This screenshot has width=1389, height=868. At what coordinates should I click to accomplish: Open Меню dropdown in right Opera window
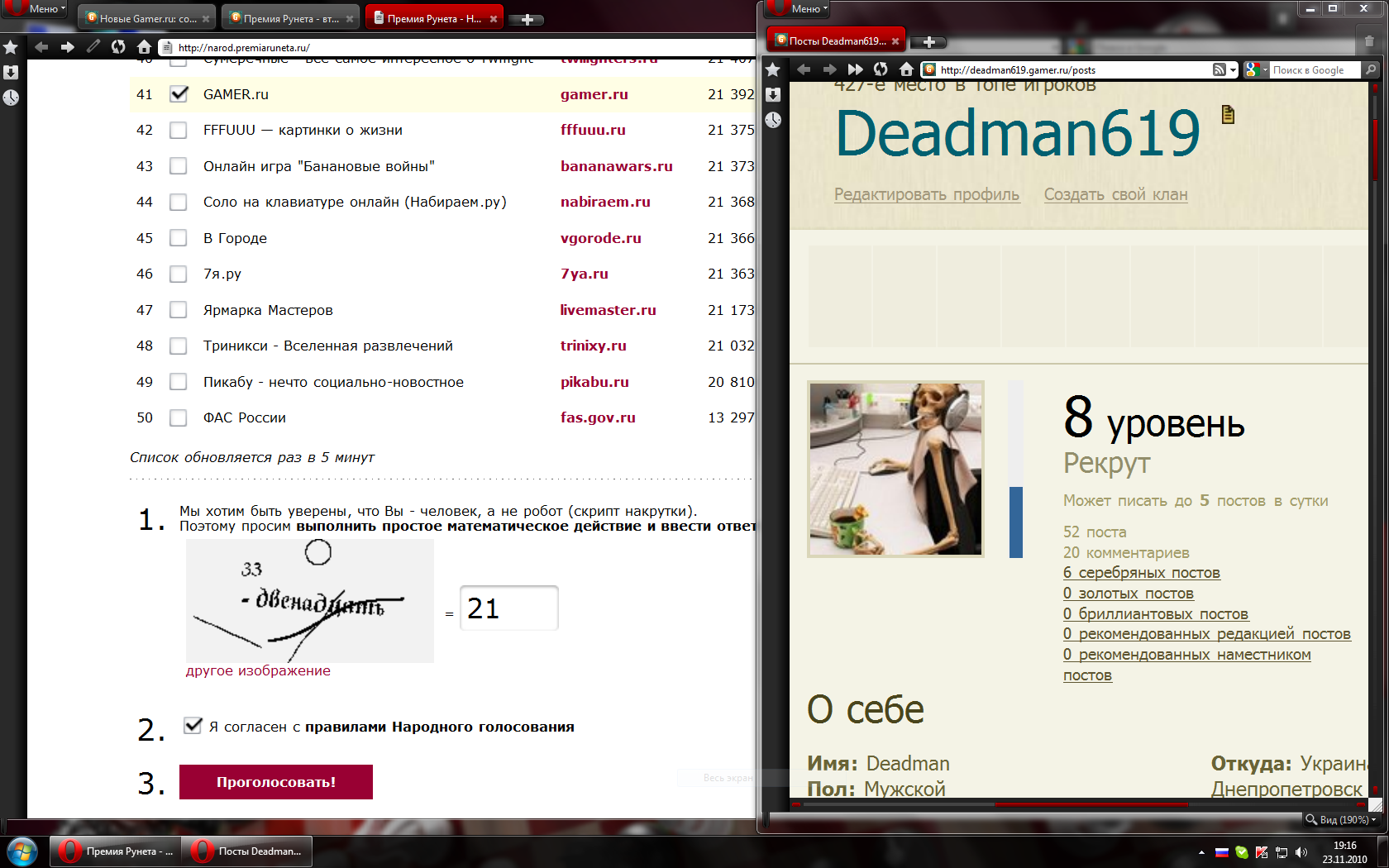tap(798, 8)
